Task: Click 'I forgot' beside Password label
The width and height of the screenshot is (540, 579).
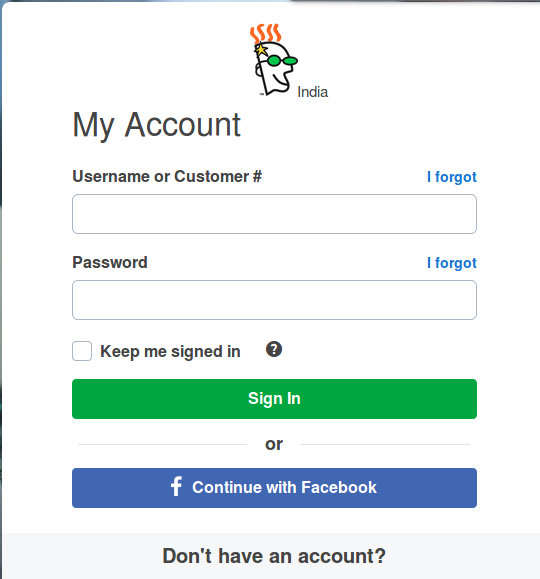Action: pos(452,263)
